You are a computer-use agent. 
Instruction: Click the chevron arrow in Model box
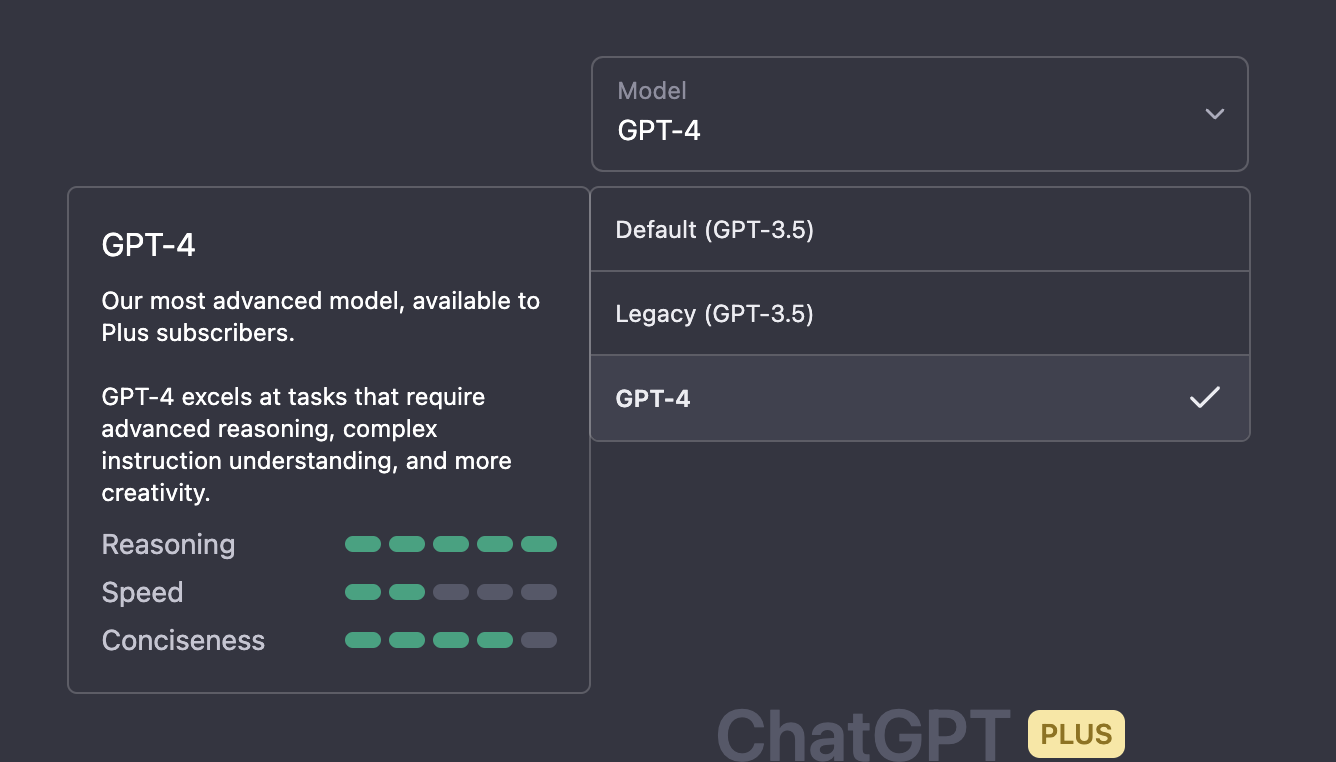point(1215,114)
